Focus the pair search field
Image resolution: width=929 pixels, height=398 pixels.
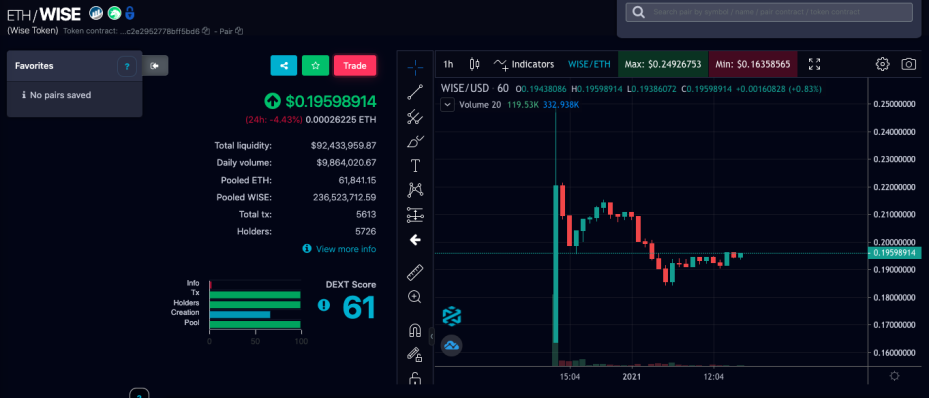coord(769,12)
